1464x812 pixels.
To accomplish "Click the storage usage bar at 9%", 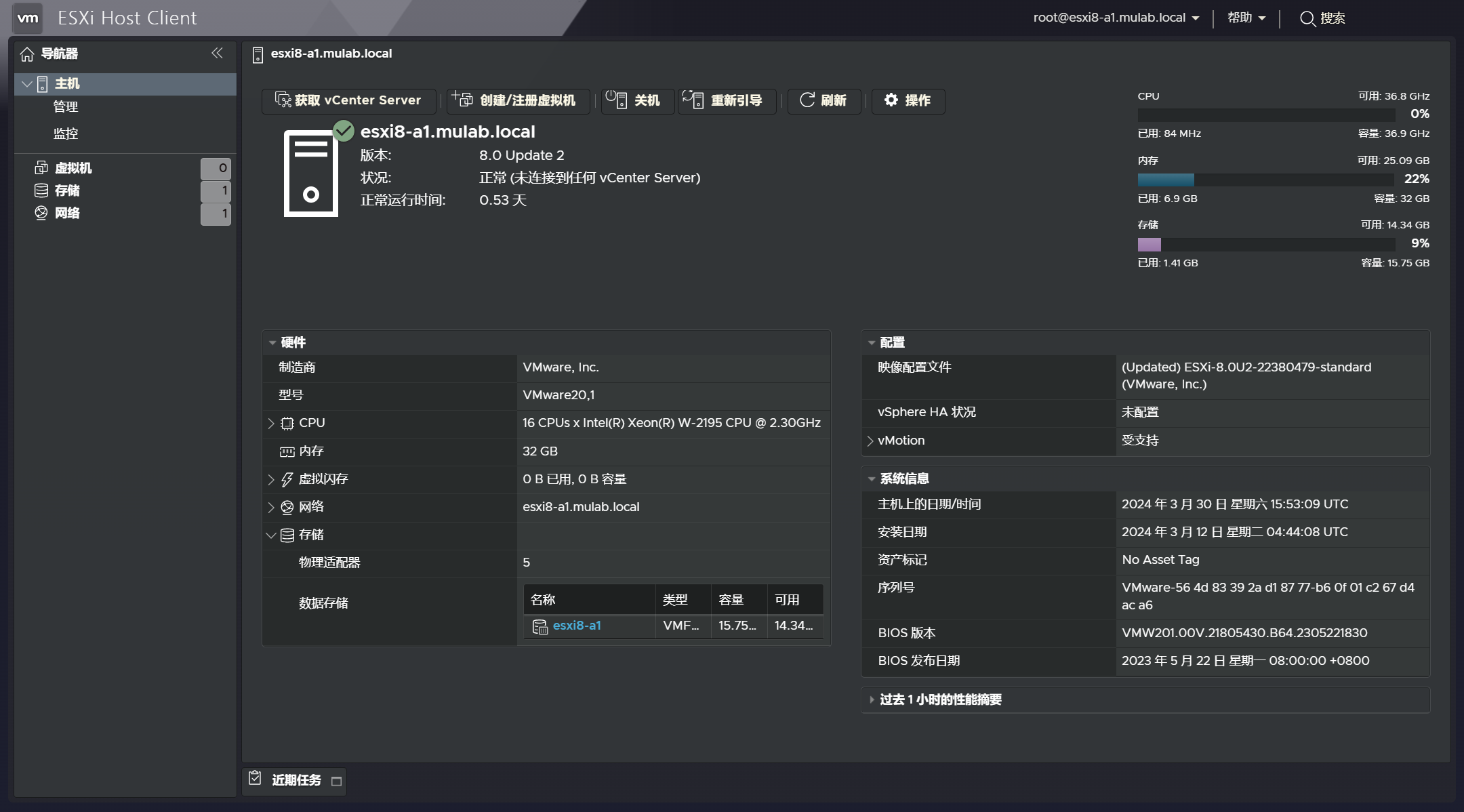I will pos(1266,244).
